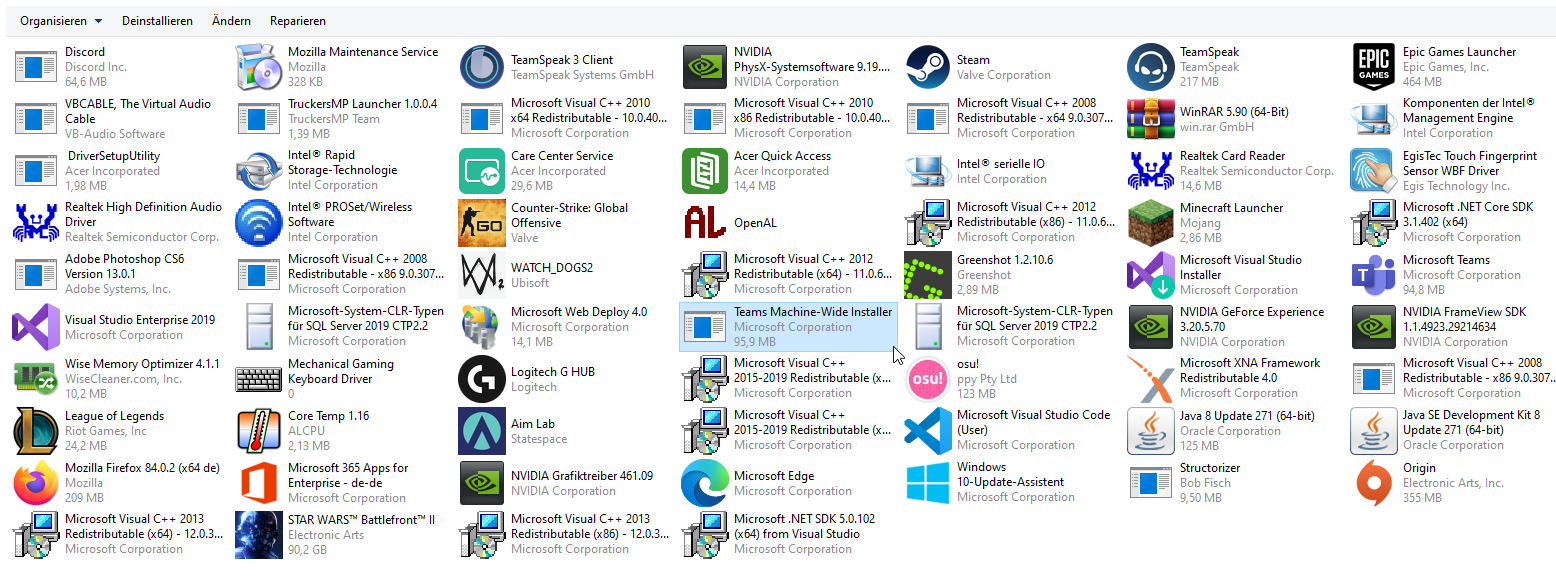Click the Microsoft .NET SDK 5.0.102 entry
Screen dimensions: 1556x583
787,535
